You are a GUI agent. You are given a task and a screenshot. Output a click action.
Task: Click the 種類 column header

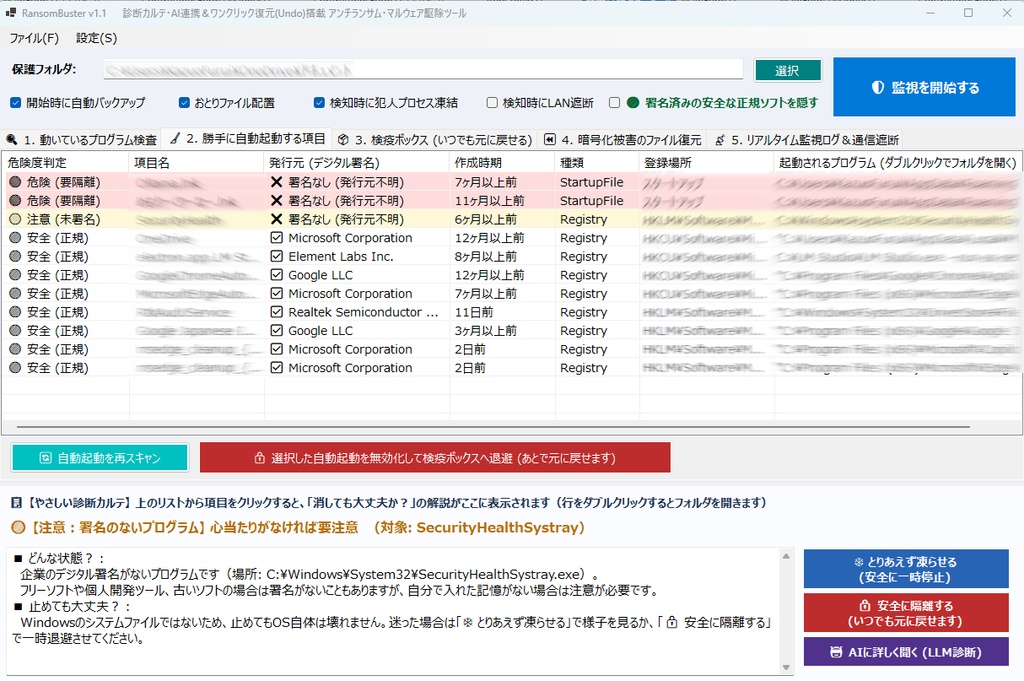pyautogui.click(x=597, y=163)
